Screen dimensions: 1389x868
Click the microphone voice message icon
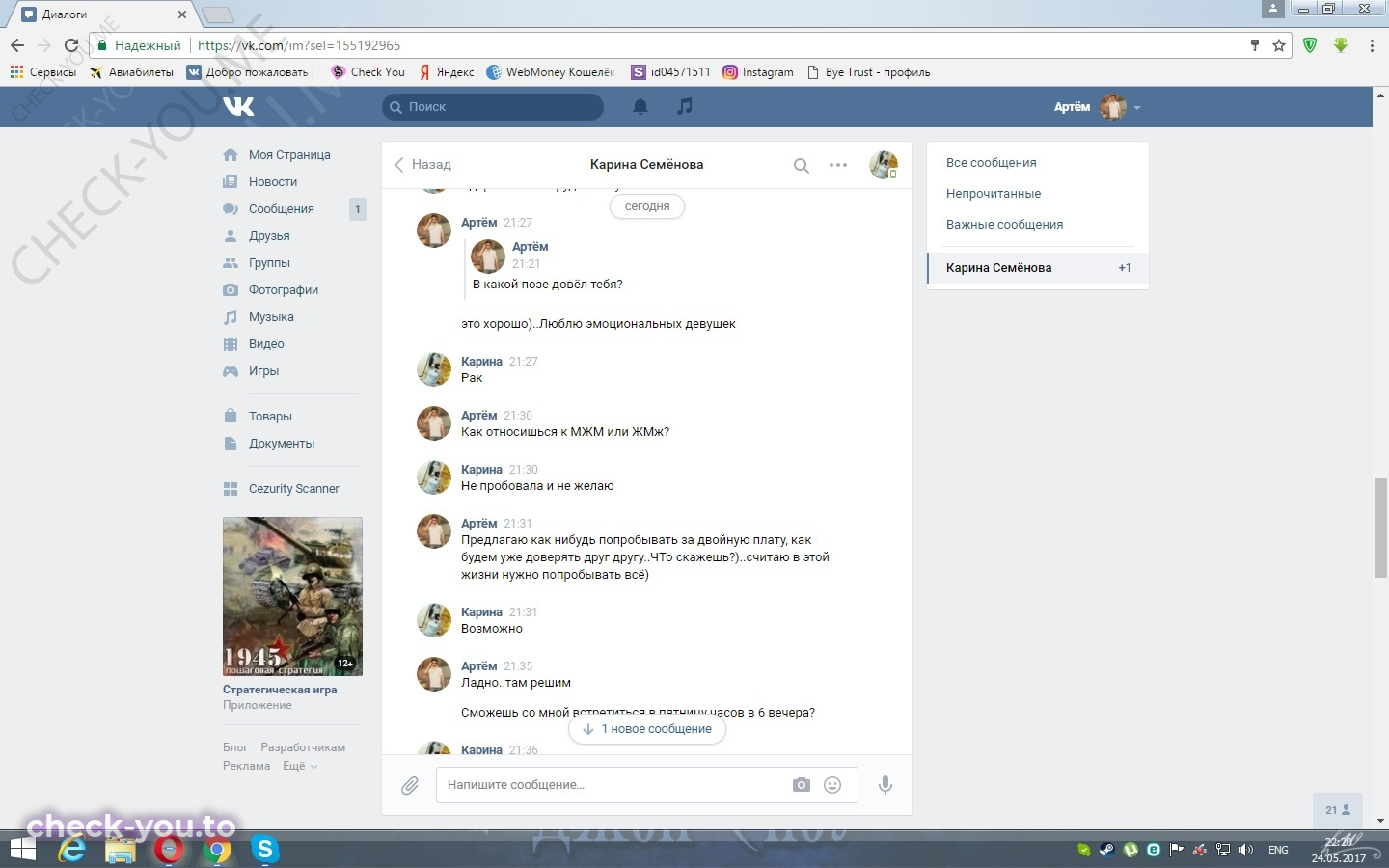click(x=885, y=785)
